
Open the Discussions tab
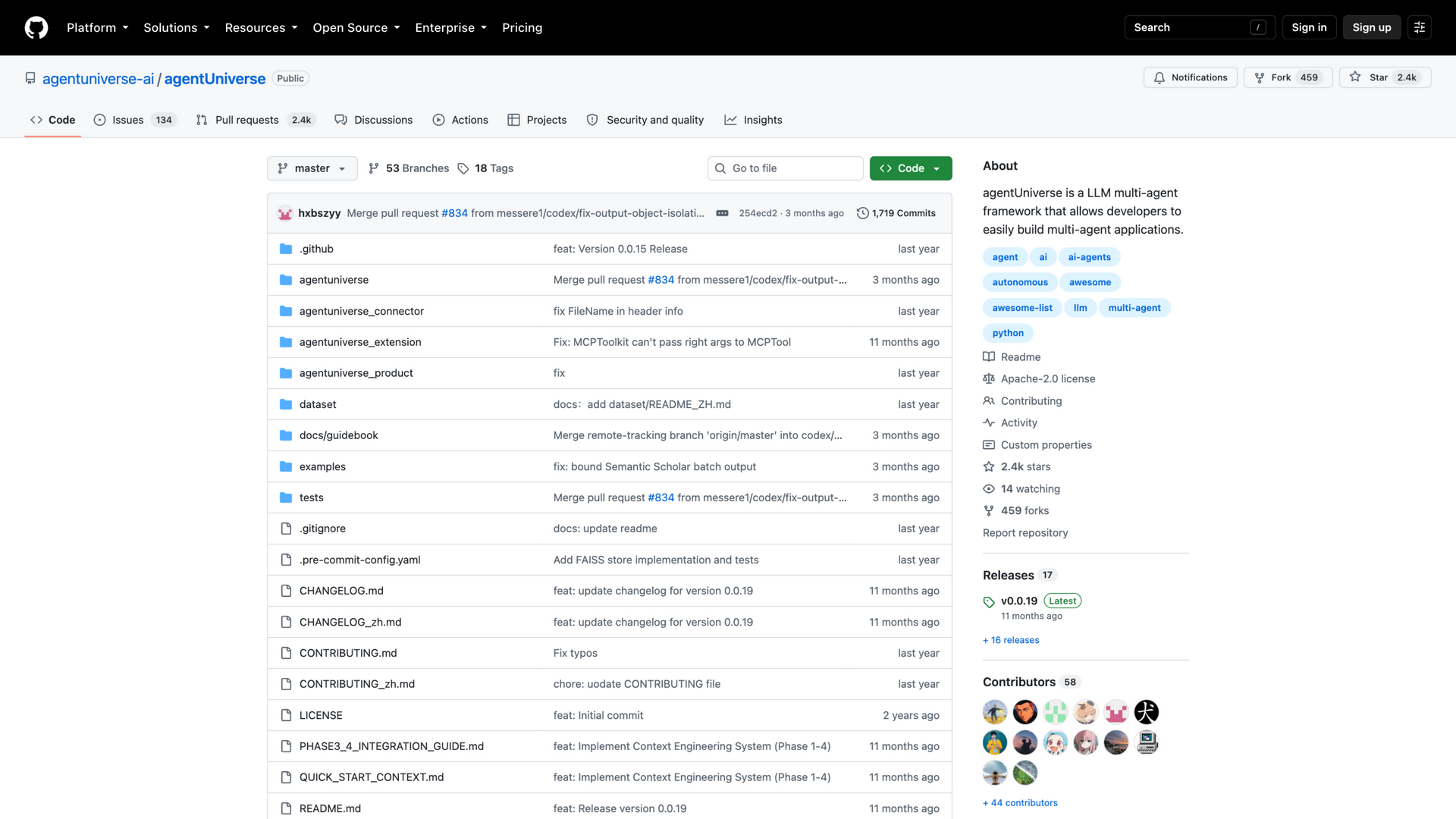tap(374, 120)
